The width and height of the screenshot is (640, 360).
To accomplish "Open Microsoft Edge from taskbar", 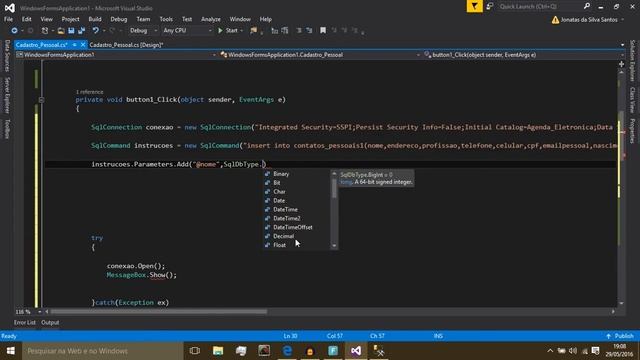I will click(287, 351).
